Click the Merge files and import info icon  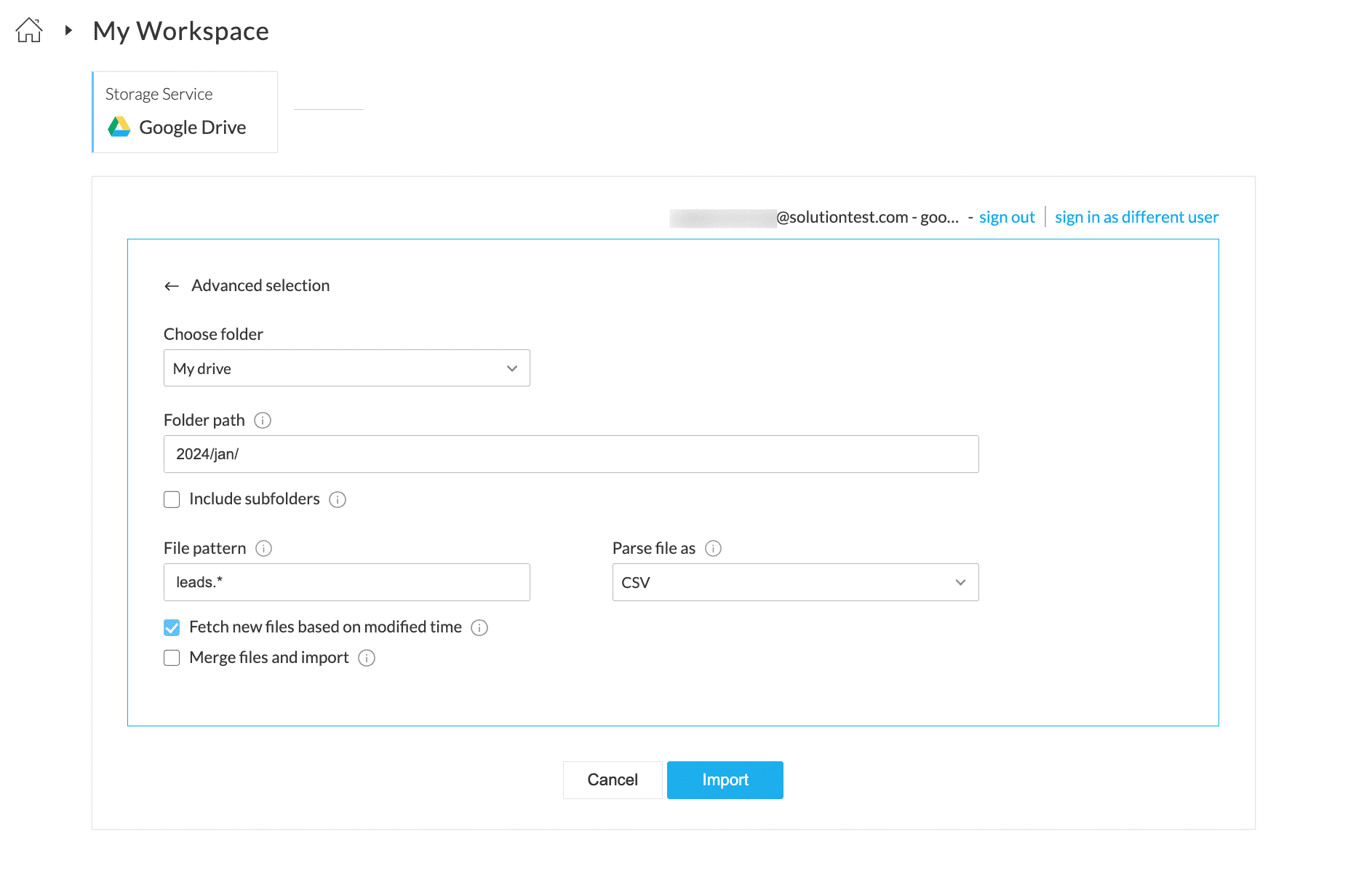click(367, 658)
